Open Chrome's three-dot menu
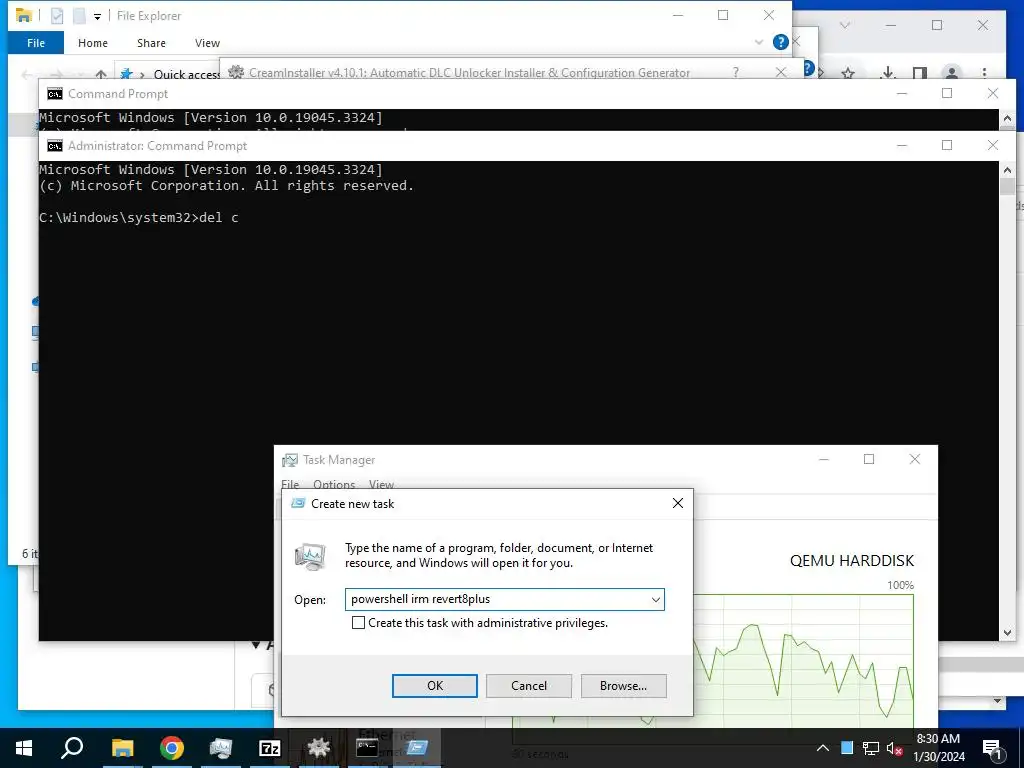 tap(984, 73)
